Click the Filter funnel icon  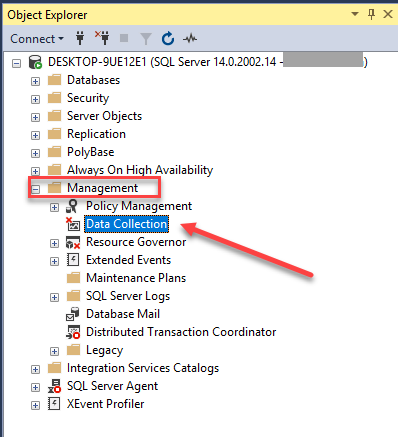146,39
